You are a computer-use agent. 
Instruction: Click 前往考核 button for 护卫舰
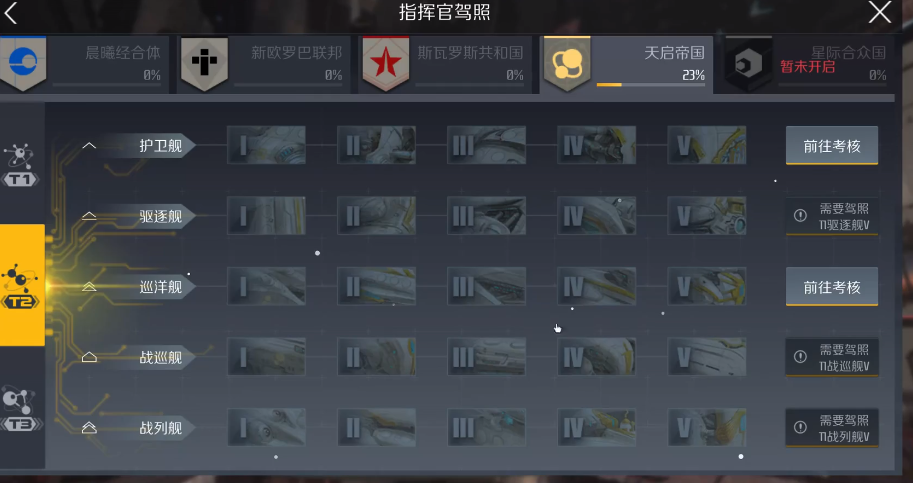(x=831, y=145)
